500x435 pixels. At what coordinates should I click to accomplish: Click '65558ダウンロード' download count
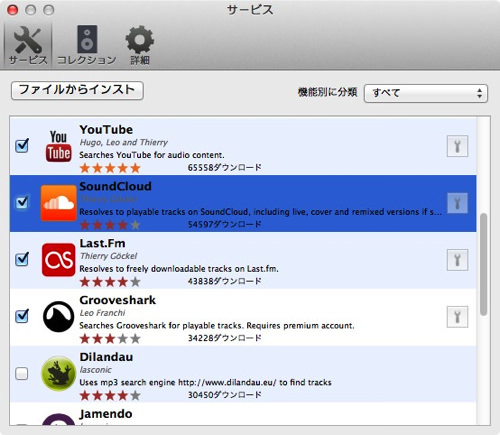pos(224,167)
